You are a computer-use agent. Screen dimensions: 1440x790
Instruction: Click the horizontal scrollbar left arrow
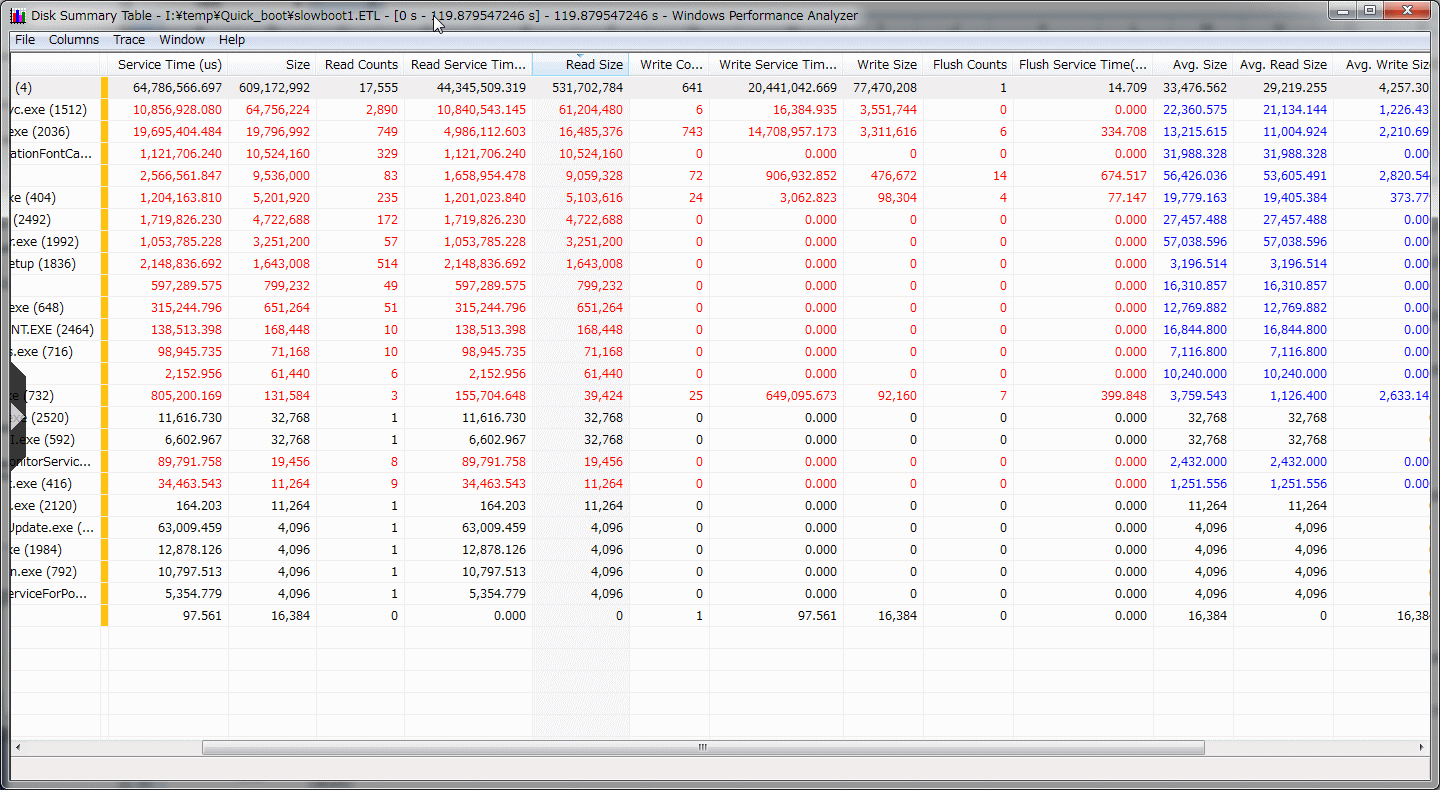(18, 747)
